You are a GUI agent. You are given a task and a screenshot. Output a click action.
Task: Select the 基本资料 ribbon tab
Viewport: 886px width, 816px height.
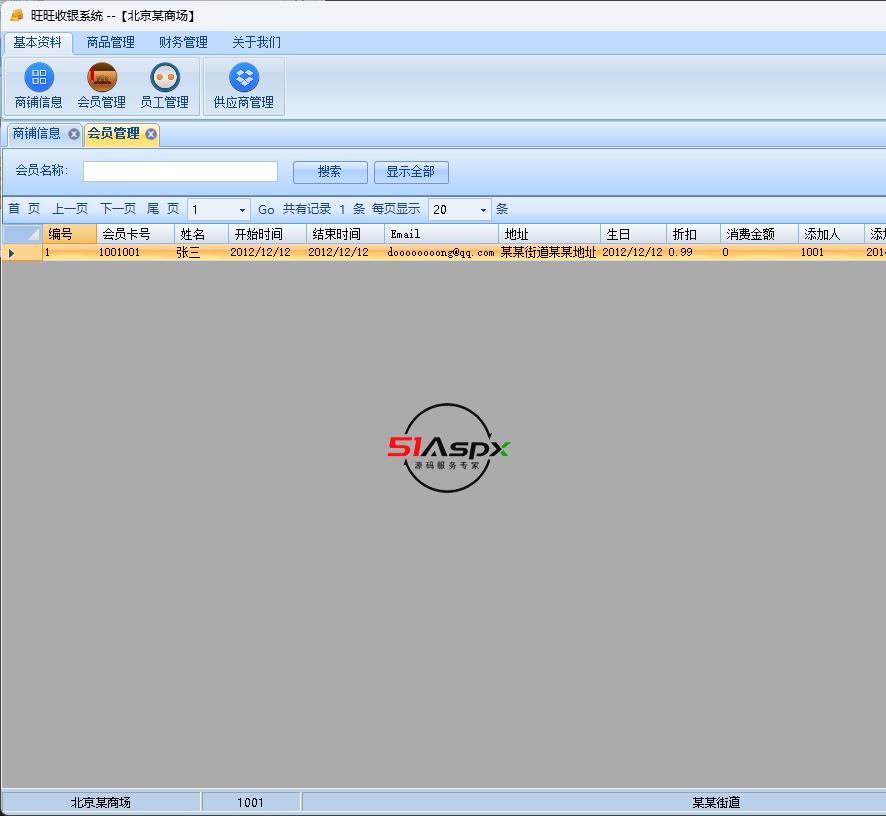click(38, 42)
